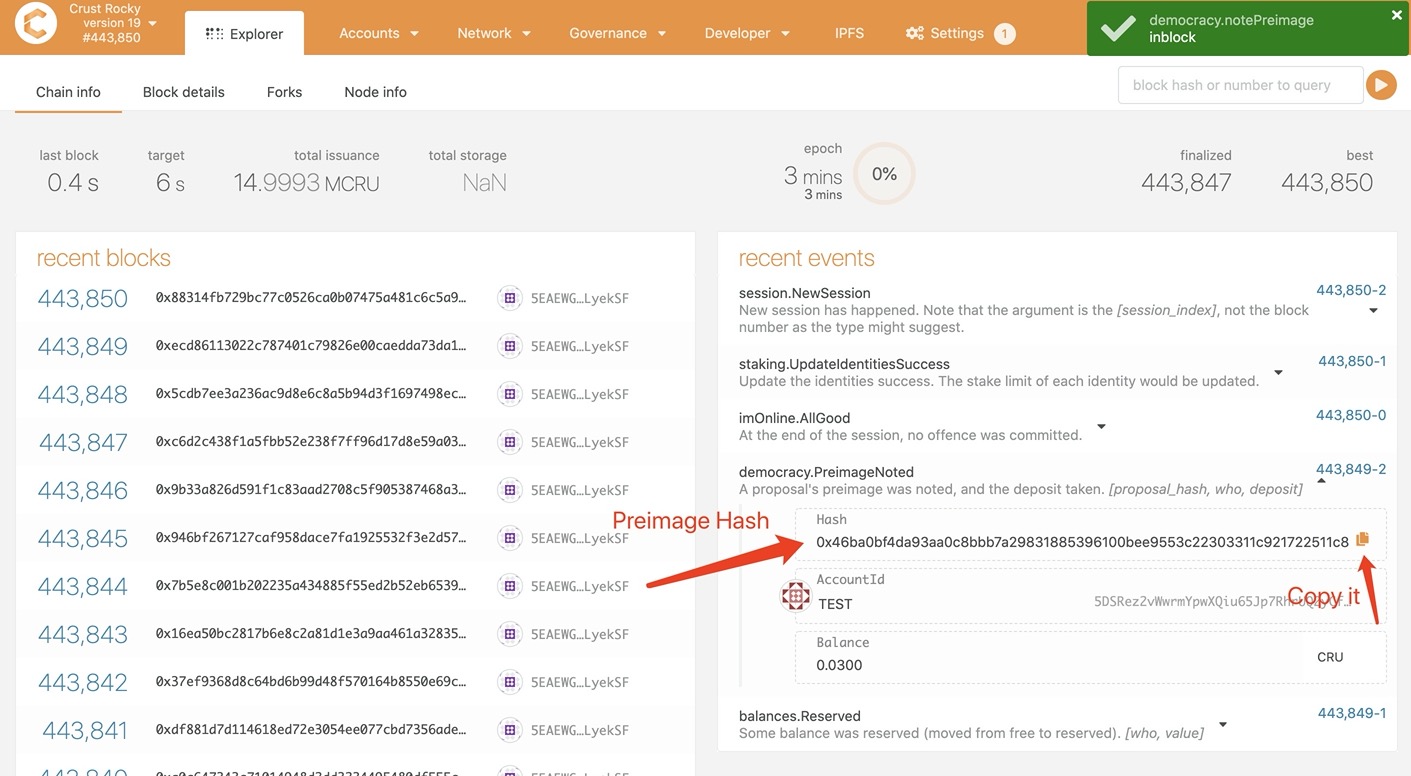Click the TEST account name

[x=835, y=604]
